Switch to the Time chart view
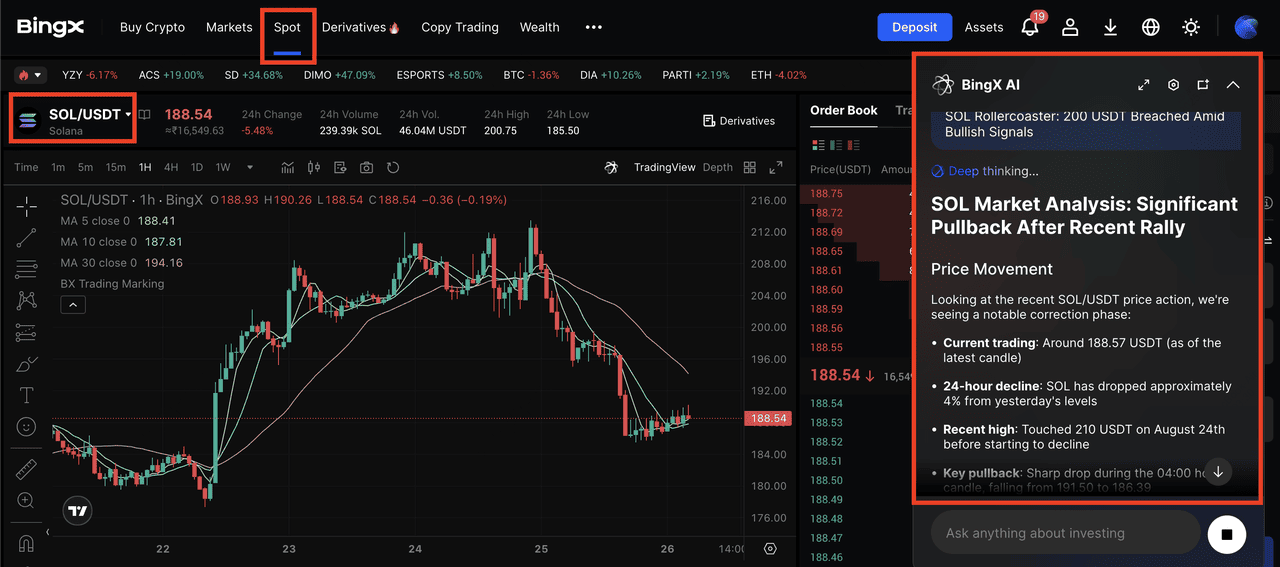The width and height of the screenshot is (1280, 567). (26, 167)
